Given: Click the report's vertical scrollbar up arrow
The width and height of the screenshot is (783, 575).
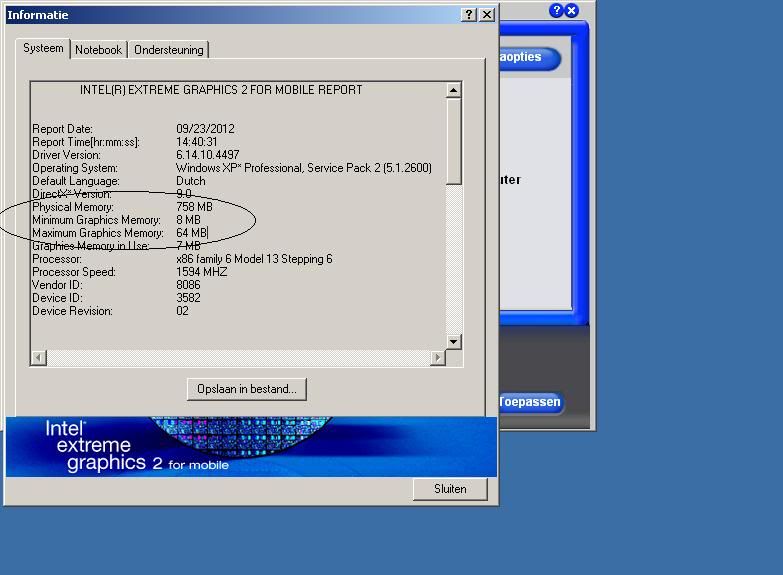Looking at the screenshot, I should pos(453,90).
